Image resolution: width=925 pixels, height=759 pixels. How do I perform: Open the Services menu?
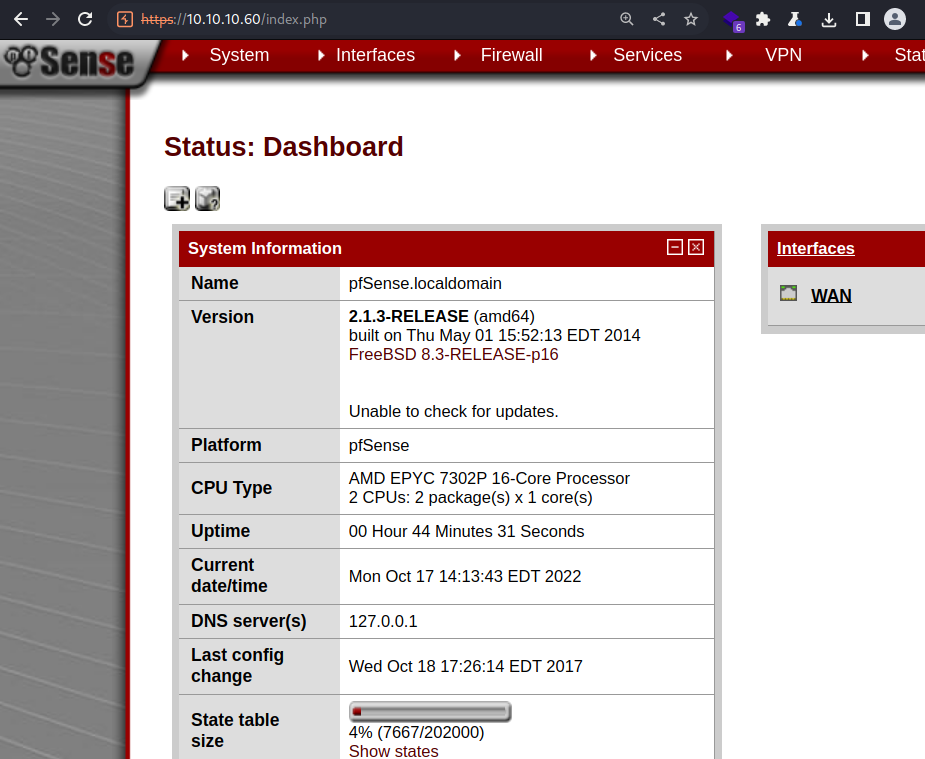pos(647,55)
